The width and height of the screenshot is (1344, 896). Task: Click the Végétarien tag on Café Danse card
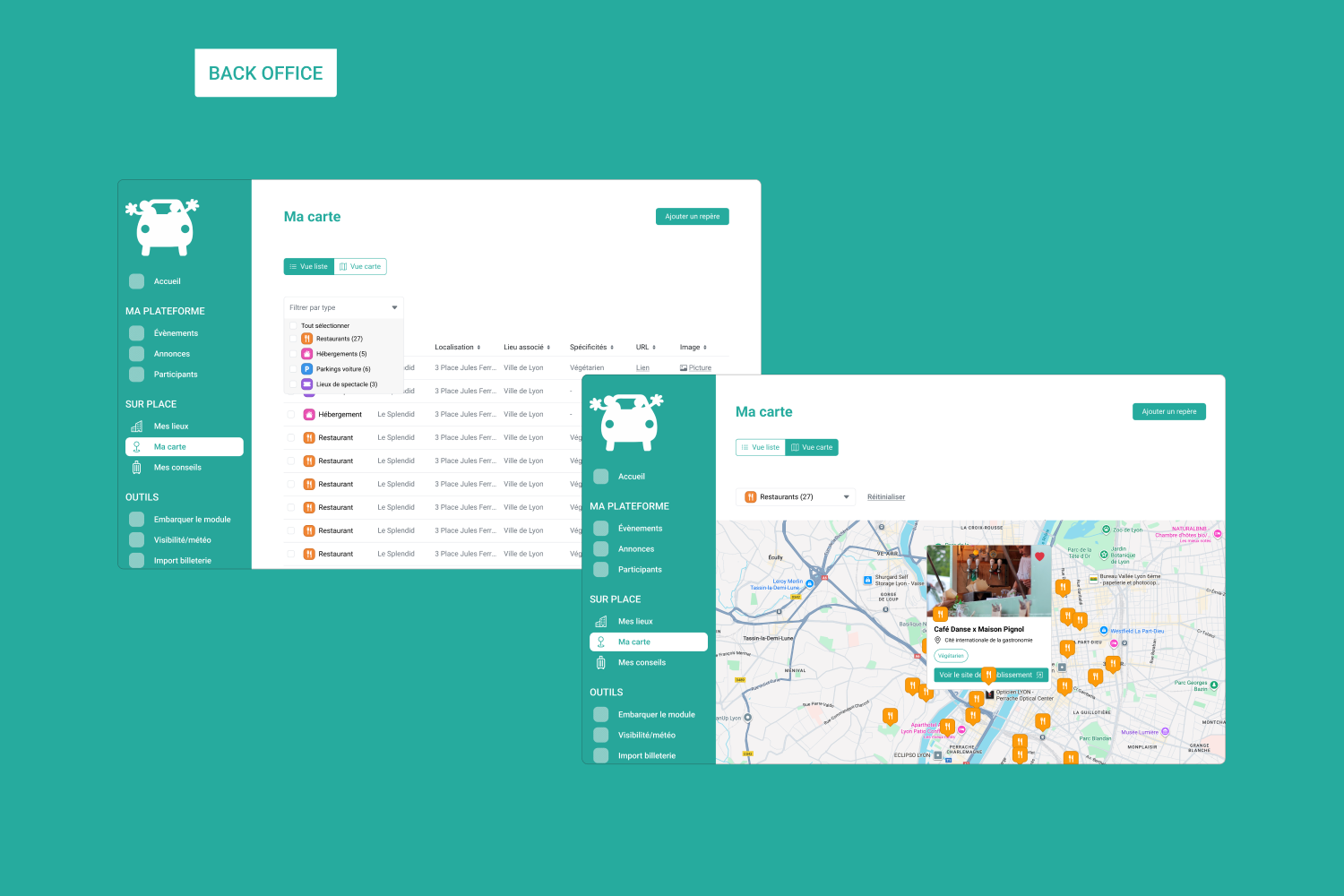951,656
